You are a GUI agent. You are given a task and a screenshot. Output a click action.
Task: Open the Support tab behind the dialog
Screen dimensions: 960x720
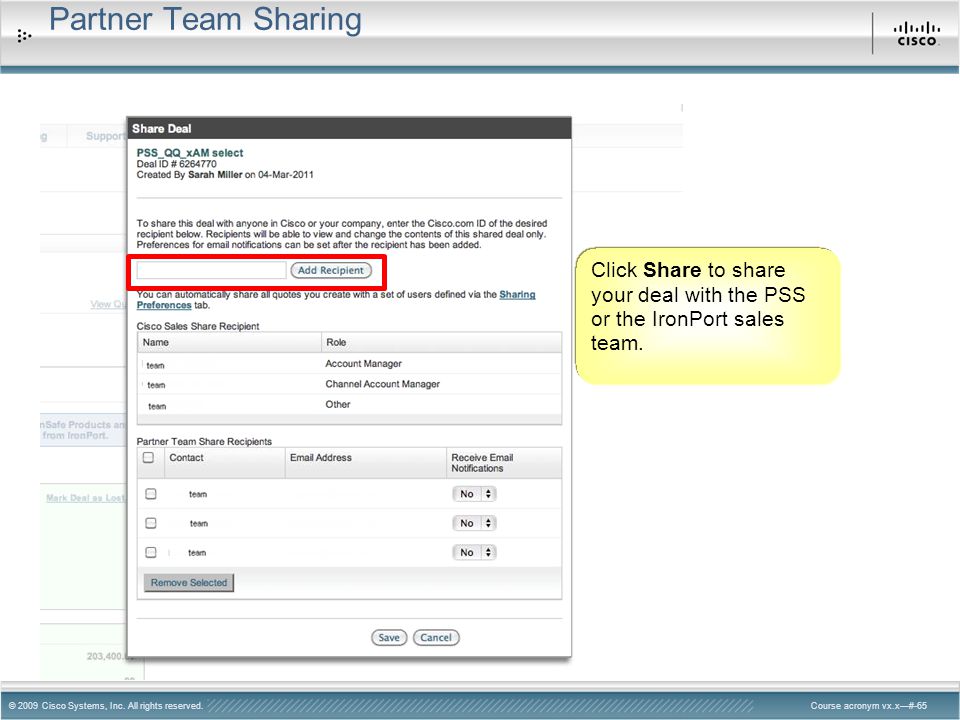(x=105, y=136)
